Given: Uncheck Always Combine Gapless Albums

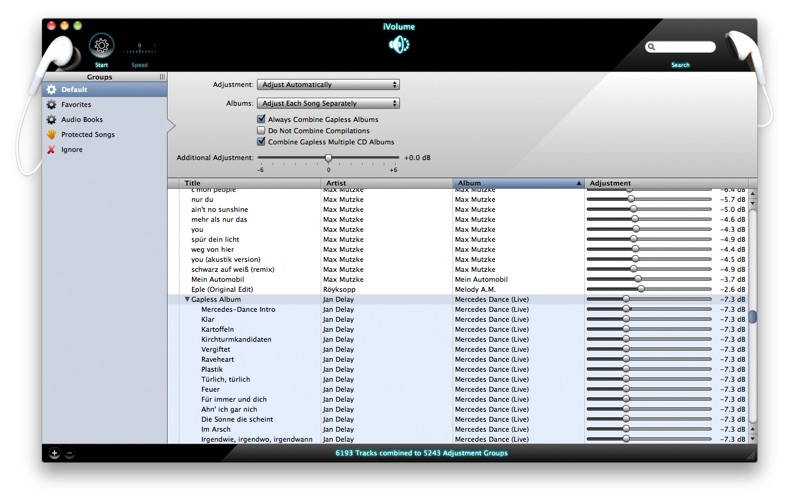Looking at the screenshot, I should click(x=261, y=120).
